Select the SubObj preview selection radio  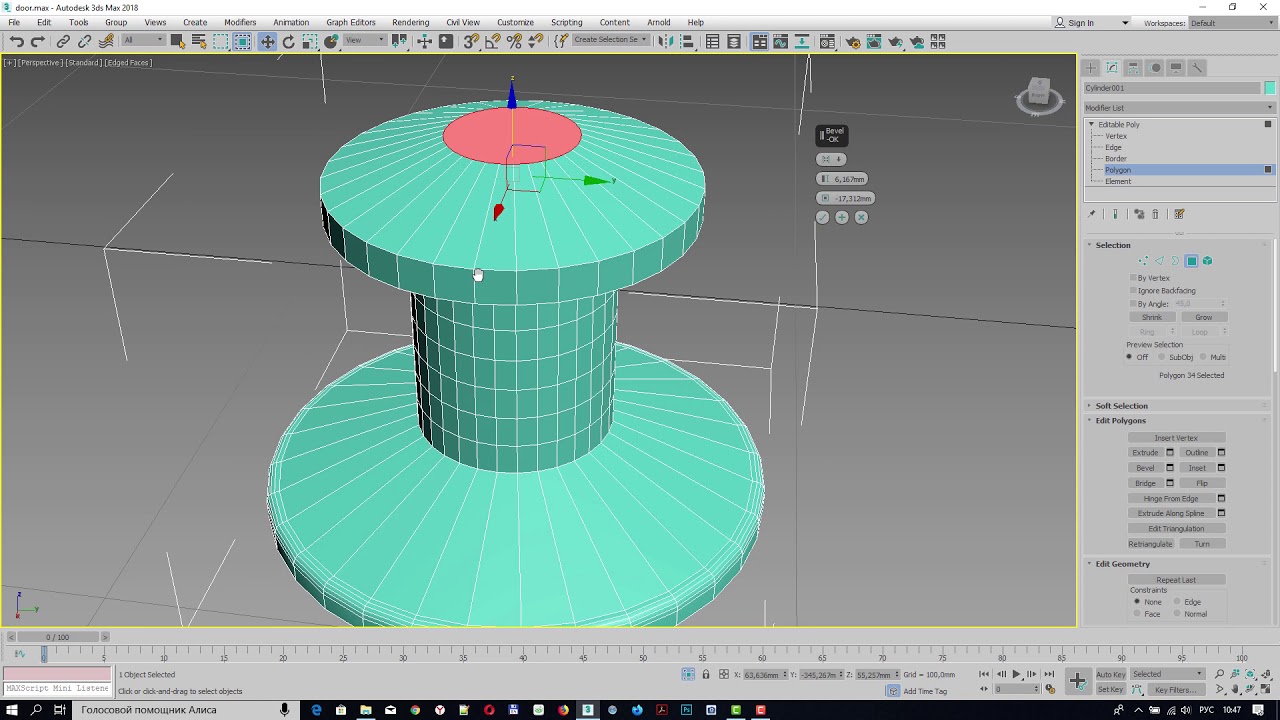(1162, 357)
